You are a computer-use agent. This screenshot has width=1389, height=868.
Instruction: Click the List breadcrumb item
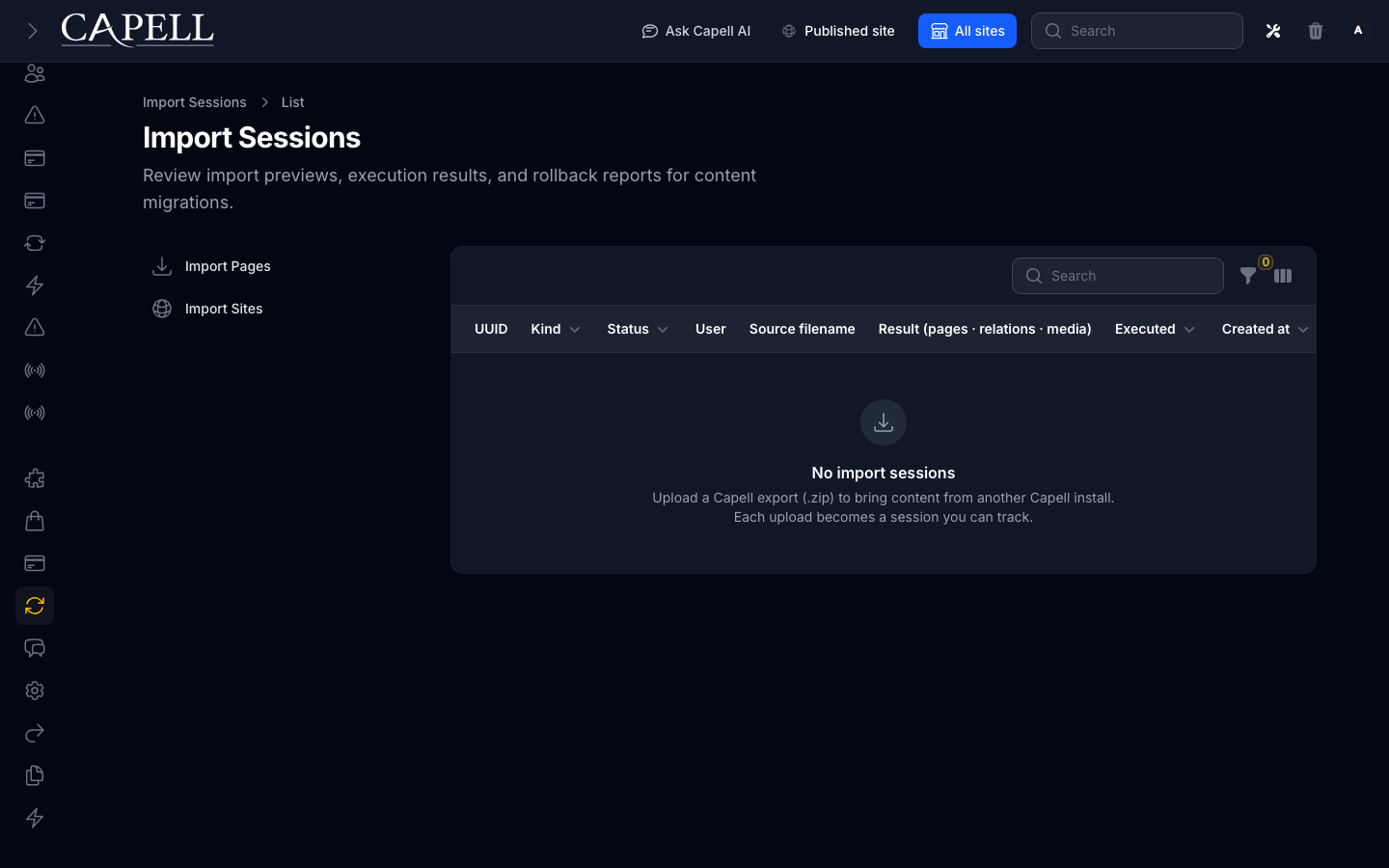[292, 102]
